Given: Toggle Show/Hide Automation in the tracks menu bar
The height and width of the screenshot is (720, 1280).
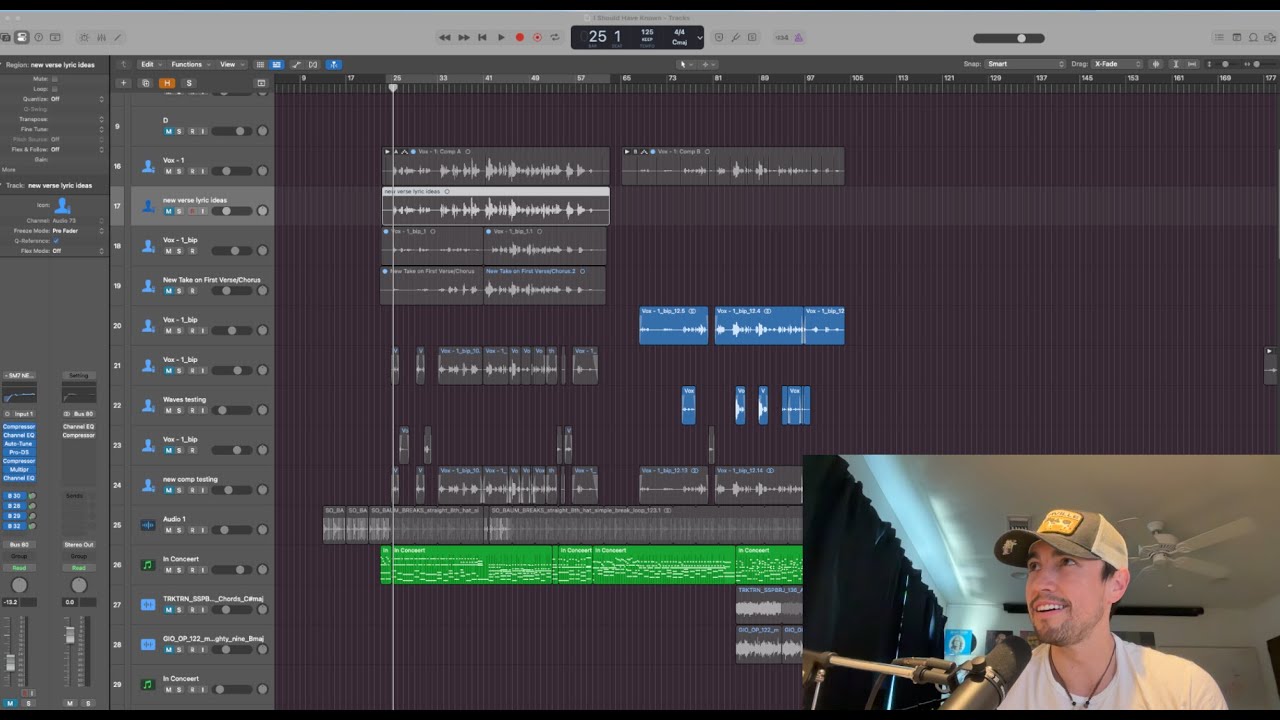Looking at the screenshot, I should [x=296, y=64].
